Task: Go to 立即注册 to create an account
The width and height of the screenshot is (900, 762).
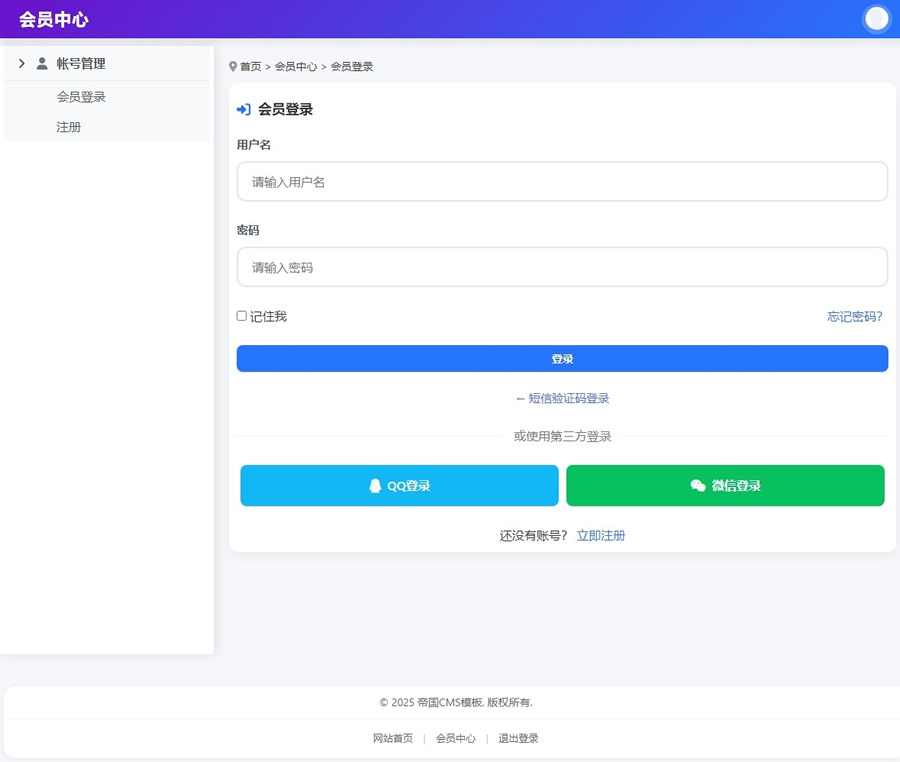Action: [x=602, y=535]
